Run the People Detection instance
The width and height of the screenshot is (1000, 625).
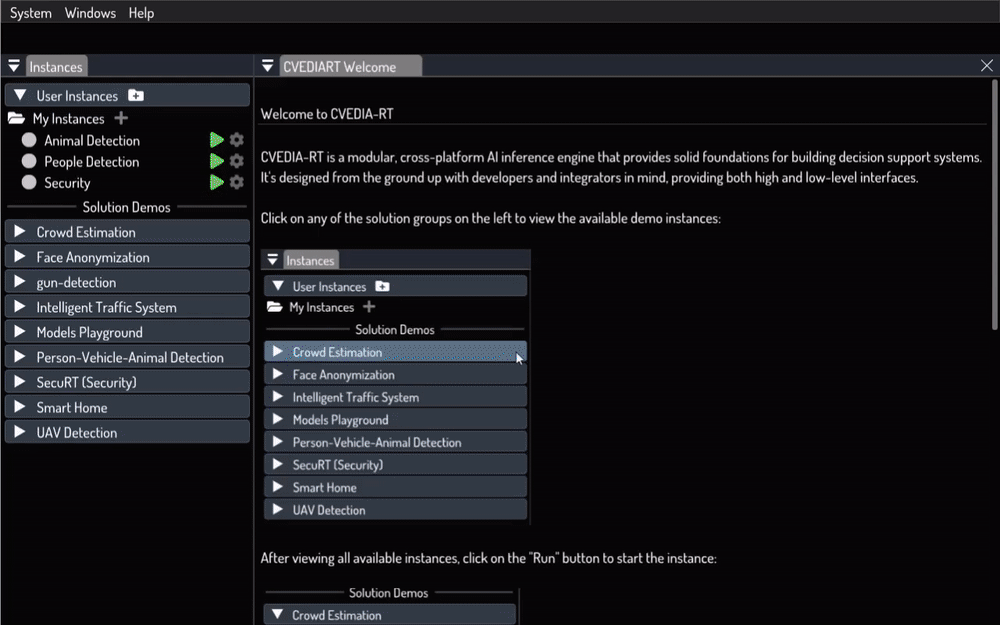coord(217,161)
